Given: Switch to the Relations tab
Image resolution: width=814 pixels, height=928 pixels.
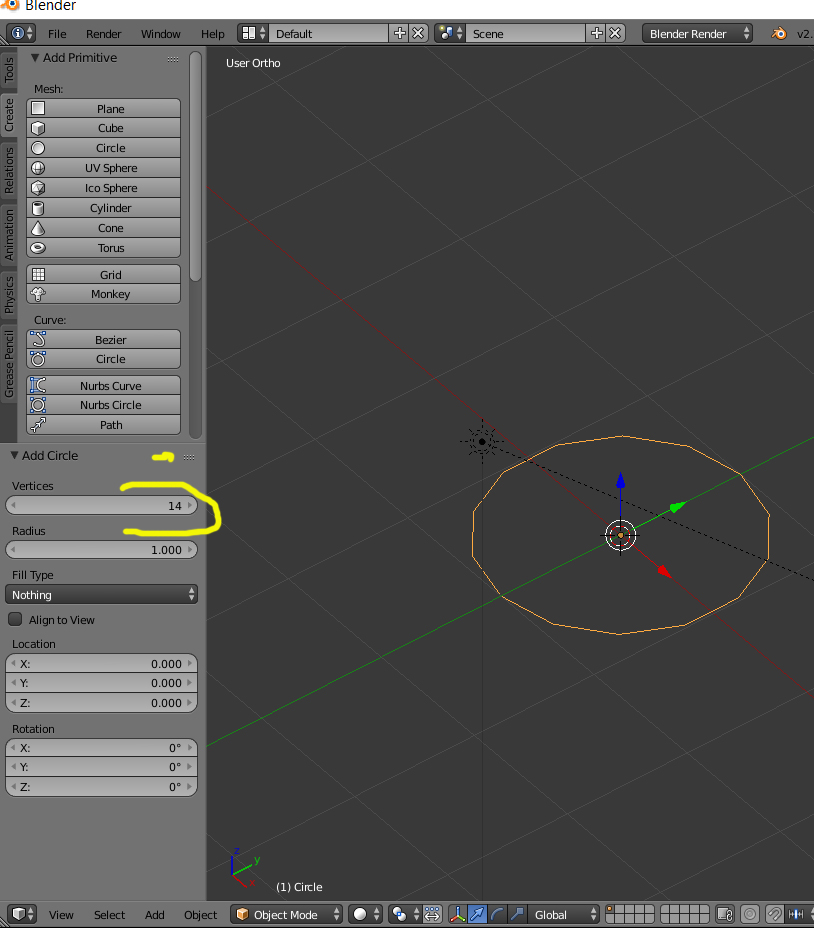Looking at the screenshot, I should (x=9, y=170).
